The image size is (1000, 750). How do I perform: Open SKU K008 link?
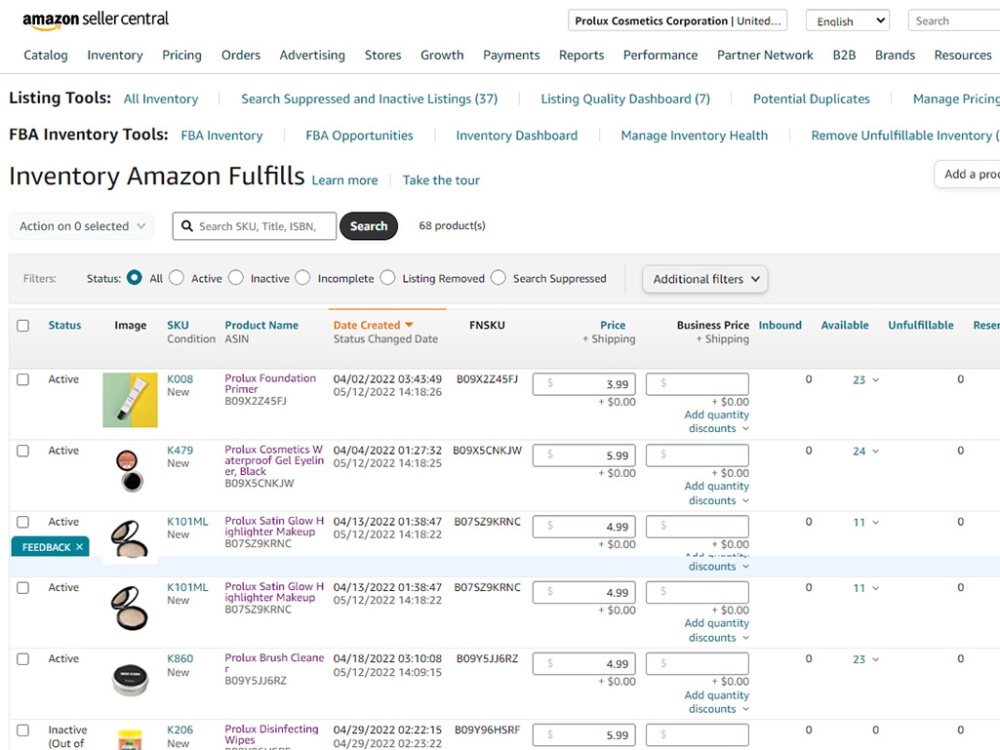[x=180, y=379]
